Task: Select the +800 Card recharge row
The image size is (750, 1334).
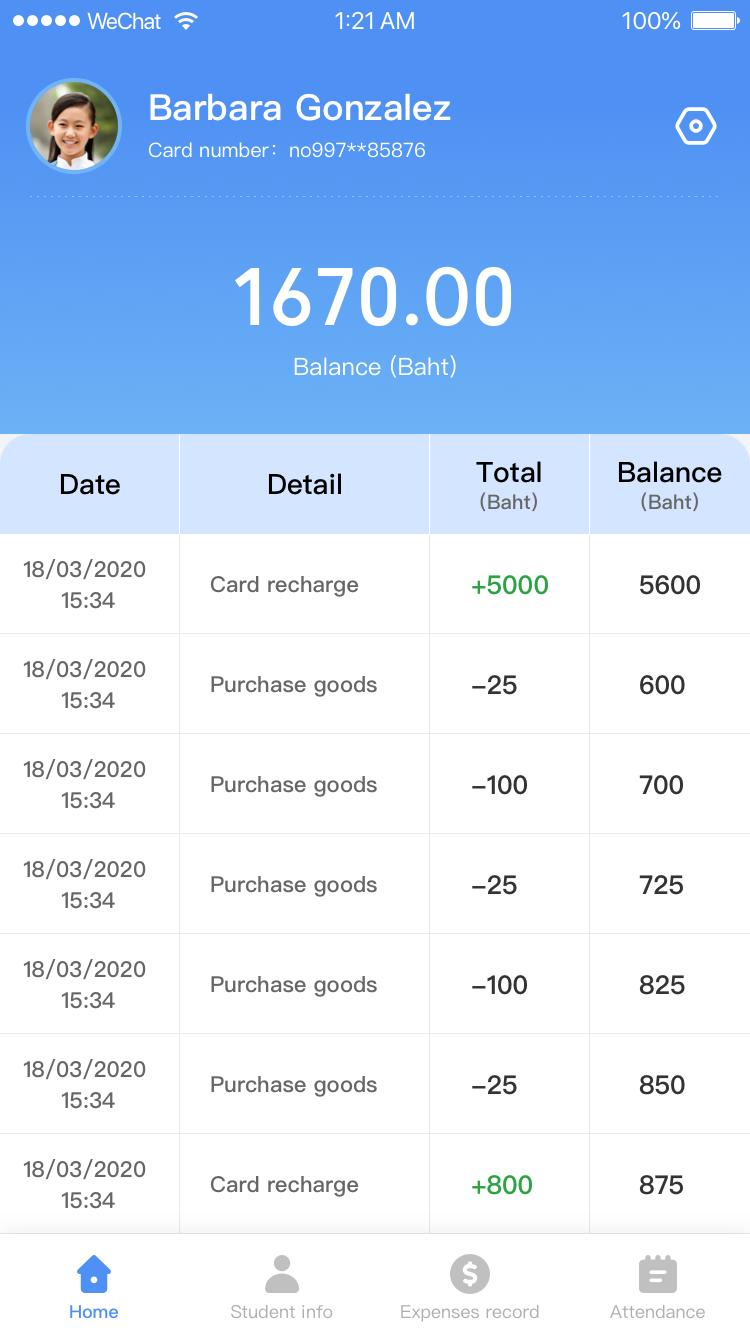Action: tap(375, 1184)
